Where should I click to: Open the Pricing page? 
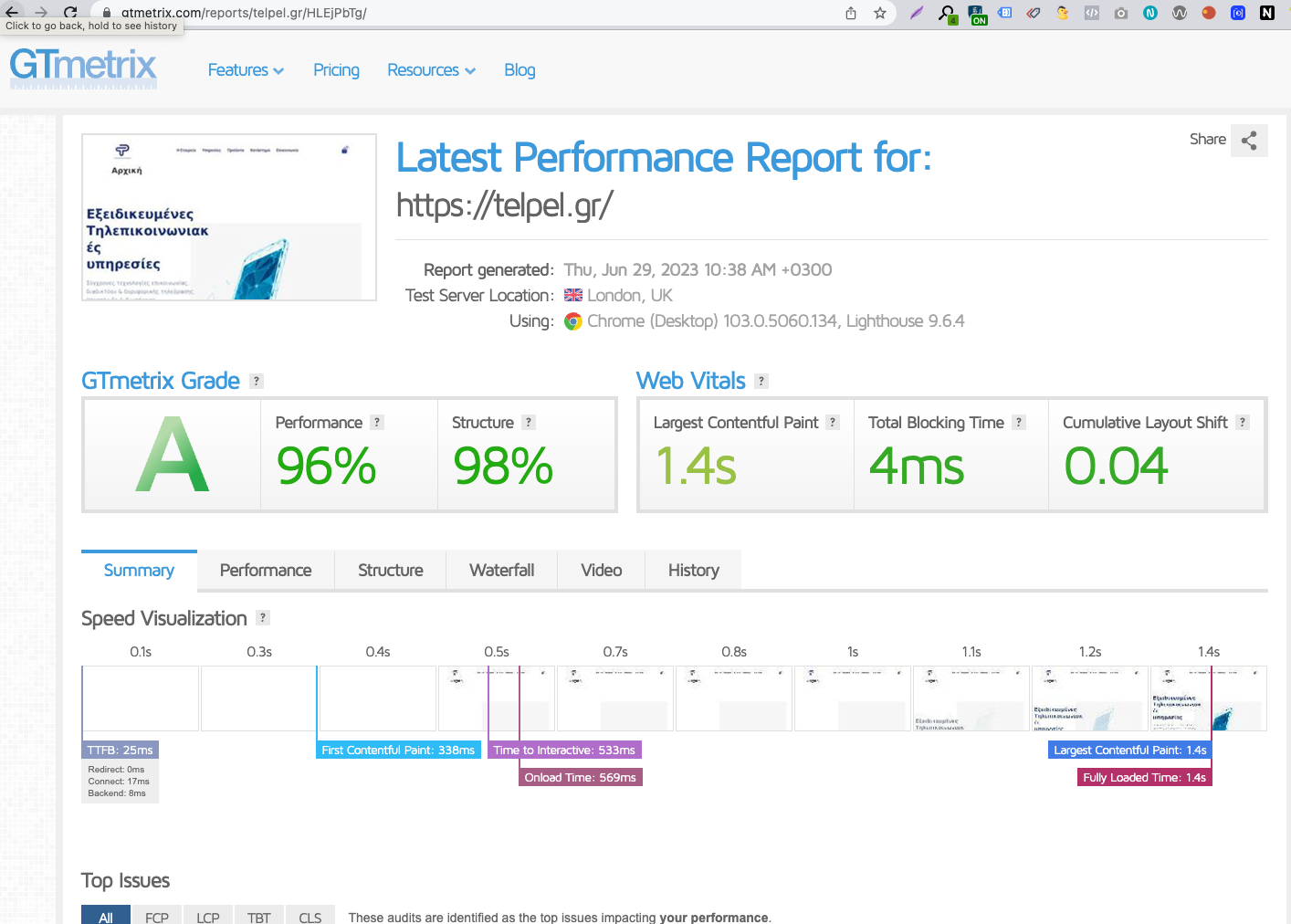pyautogui.click(x=336, y=70)
